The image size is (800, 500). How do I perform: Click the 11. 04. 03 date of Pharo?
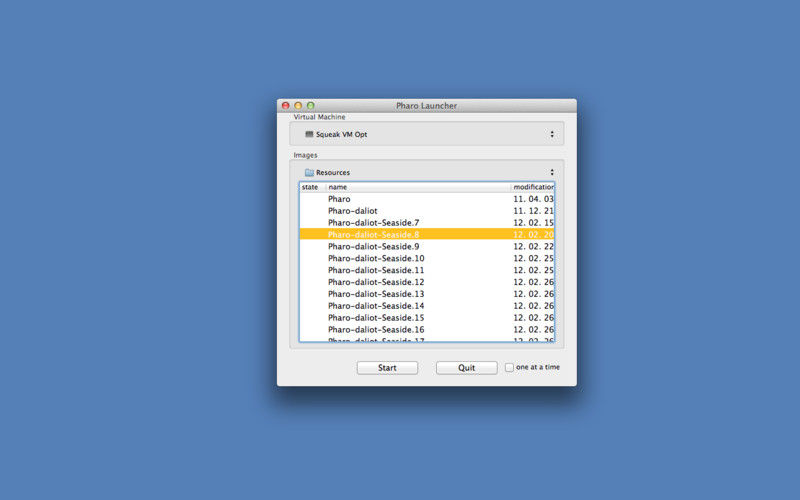pyautogui.click(x=533, y=199)
